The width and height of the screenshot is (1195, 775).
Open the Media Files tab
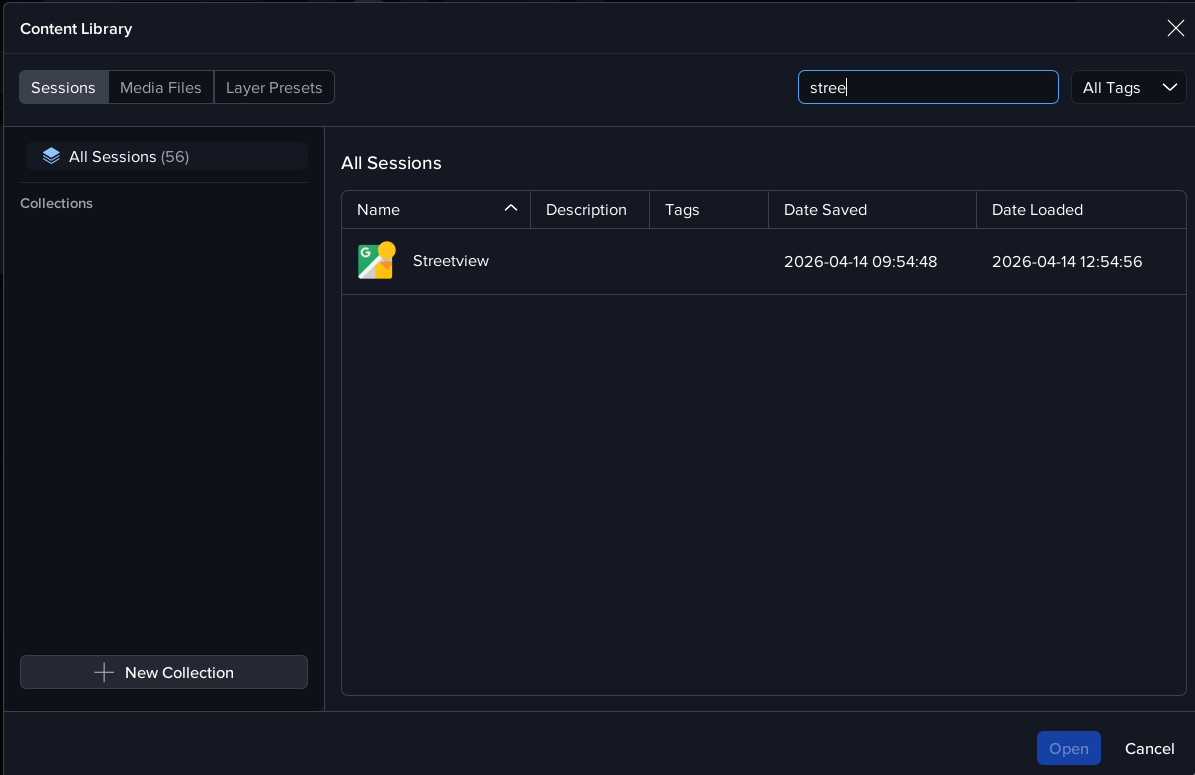pyautogui.click(x=160, y=87)
